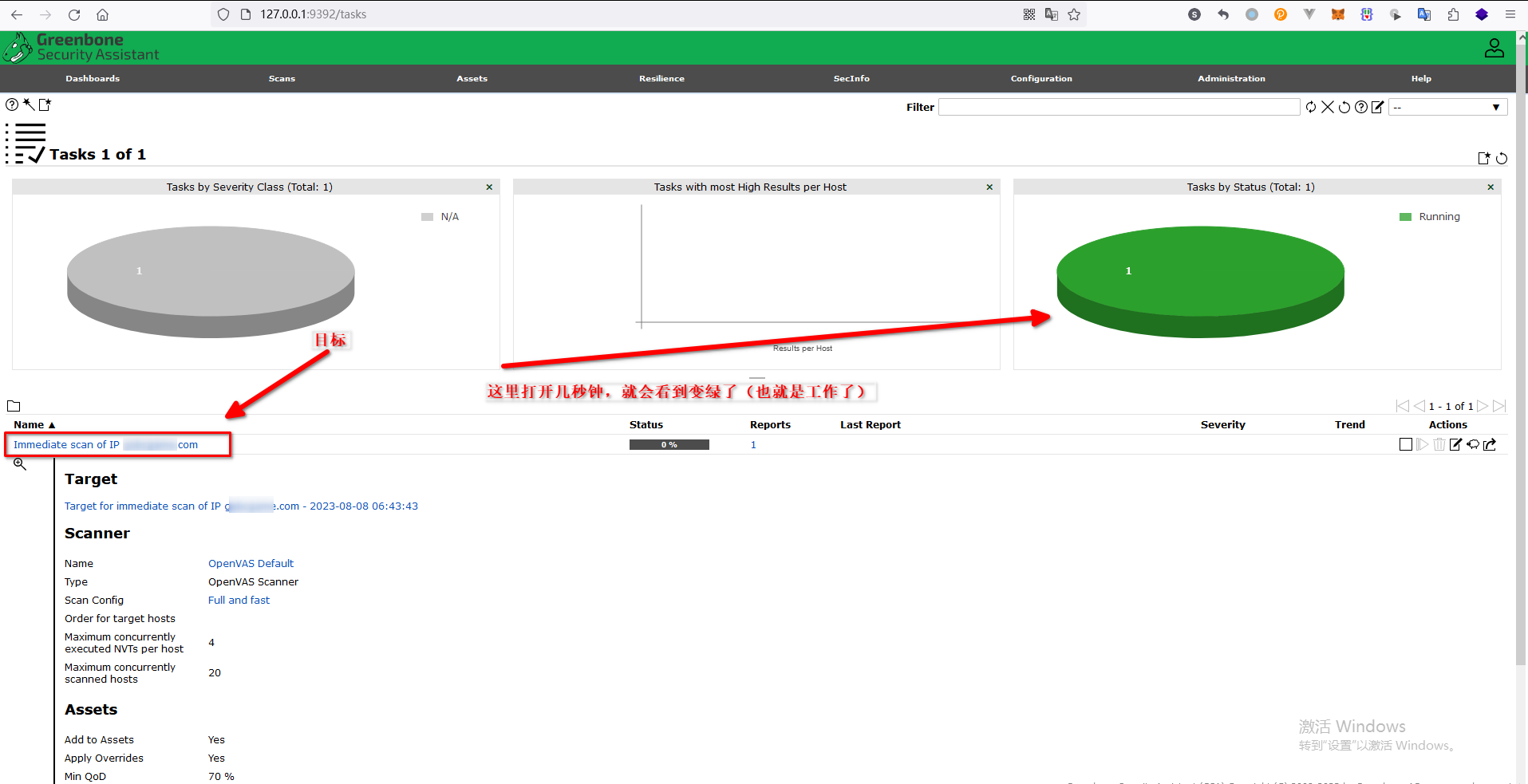Screen dimensions: 1528x784
Task: Open the saved filter dropdown
Action: click(x=1447, y=107)
